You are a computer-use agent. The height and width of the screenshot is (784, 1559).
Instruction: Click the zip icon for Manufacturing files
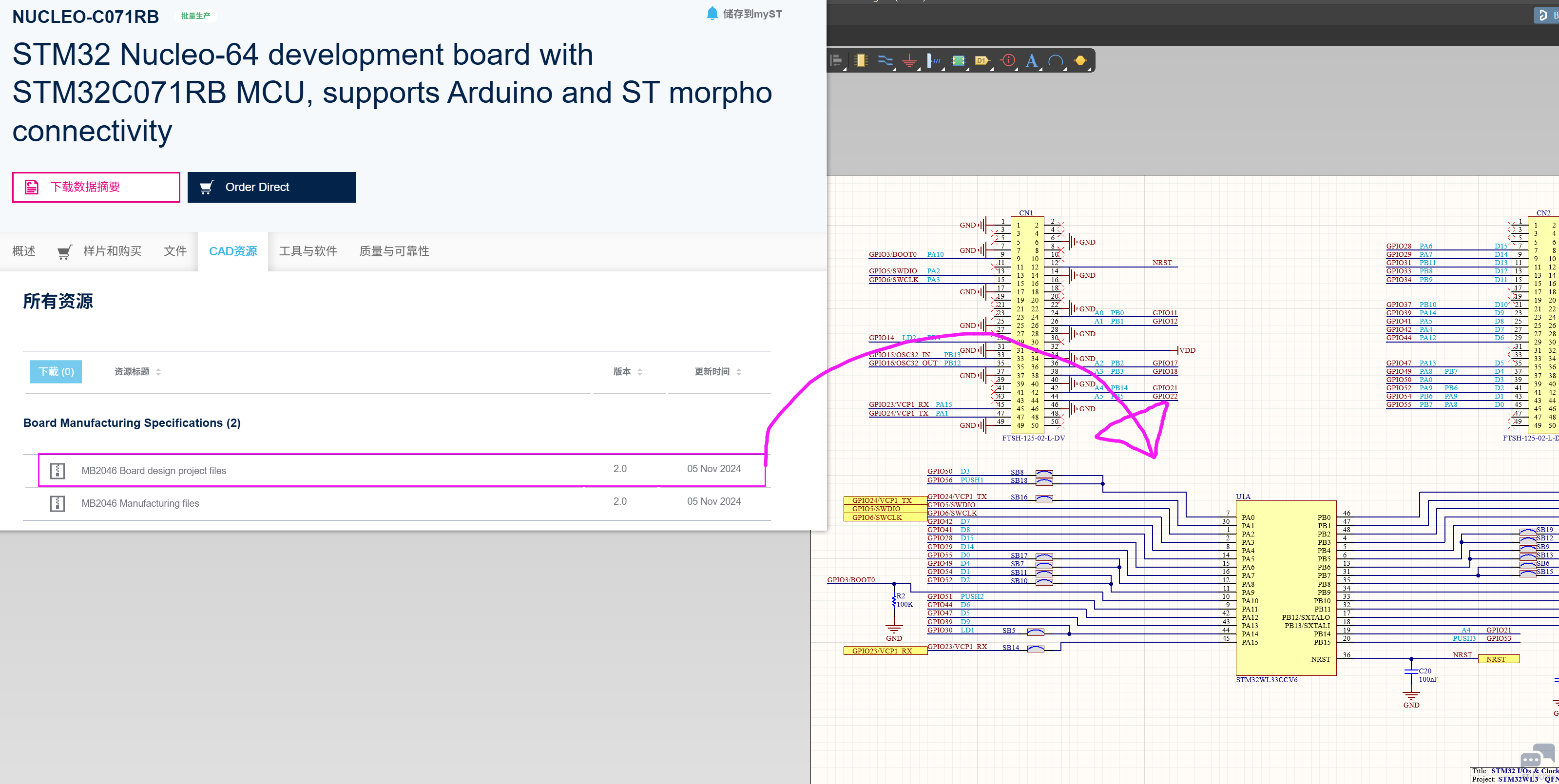click(x=58, y=503)
